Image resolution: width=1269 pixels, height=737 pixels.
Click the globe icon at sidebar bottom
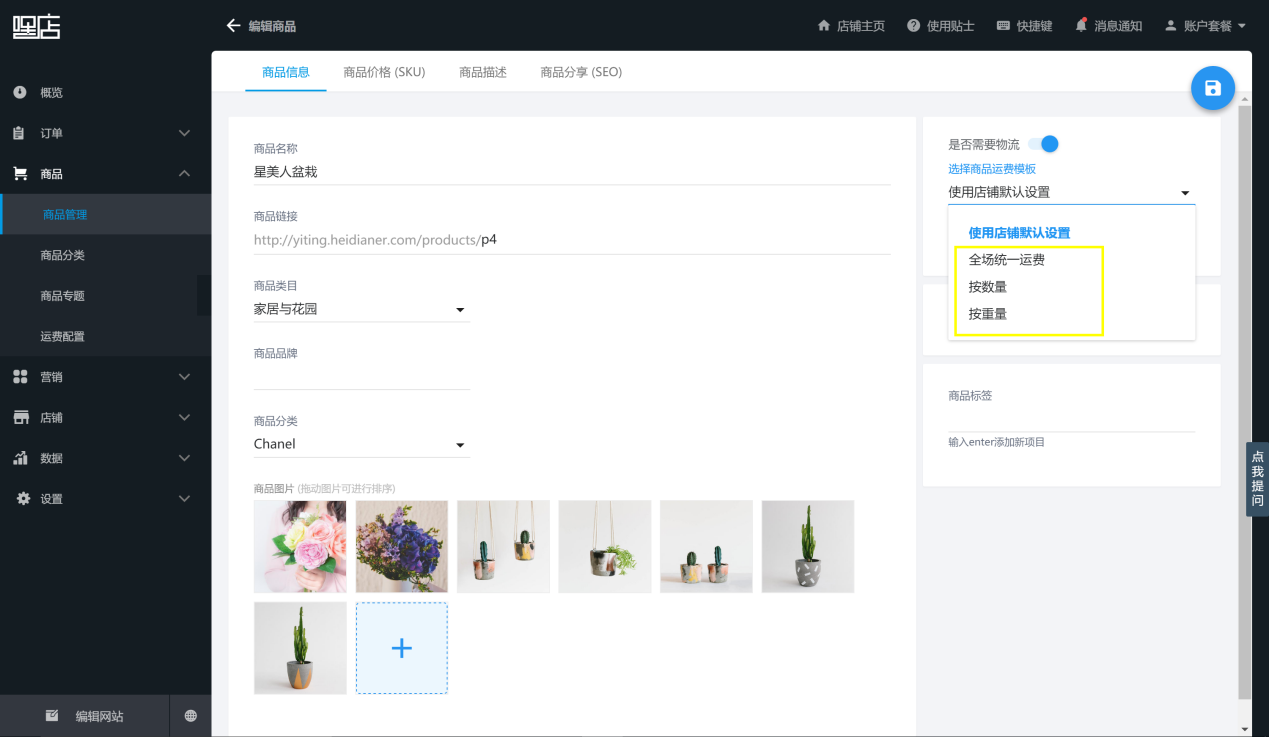191,716
